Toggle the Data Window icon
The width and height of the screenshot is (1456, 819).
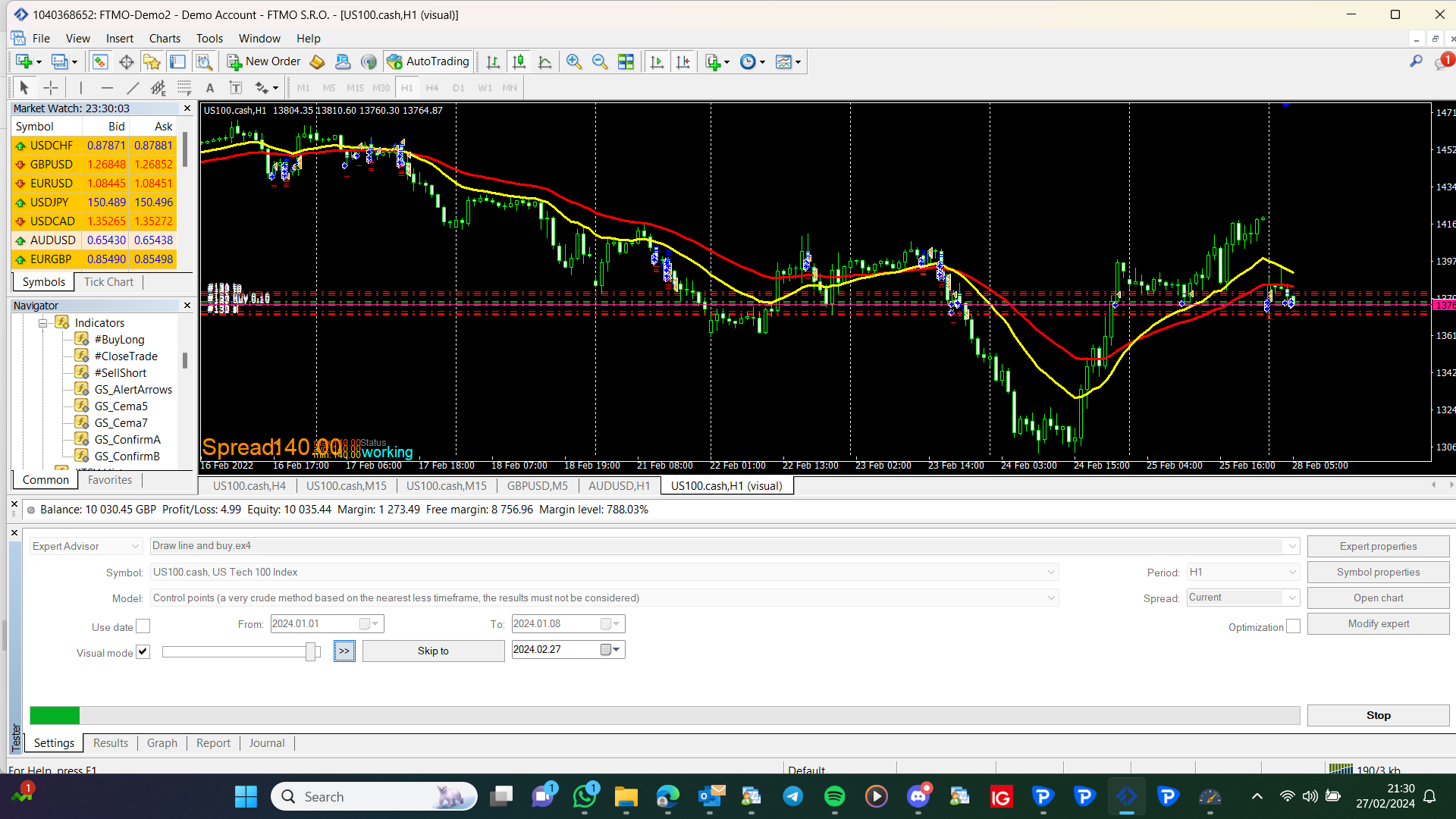126,61
